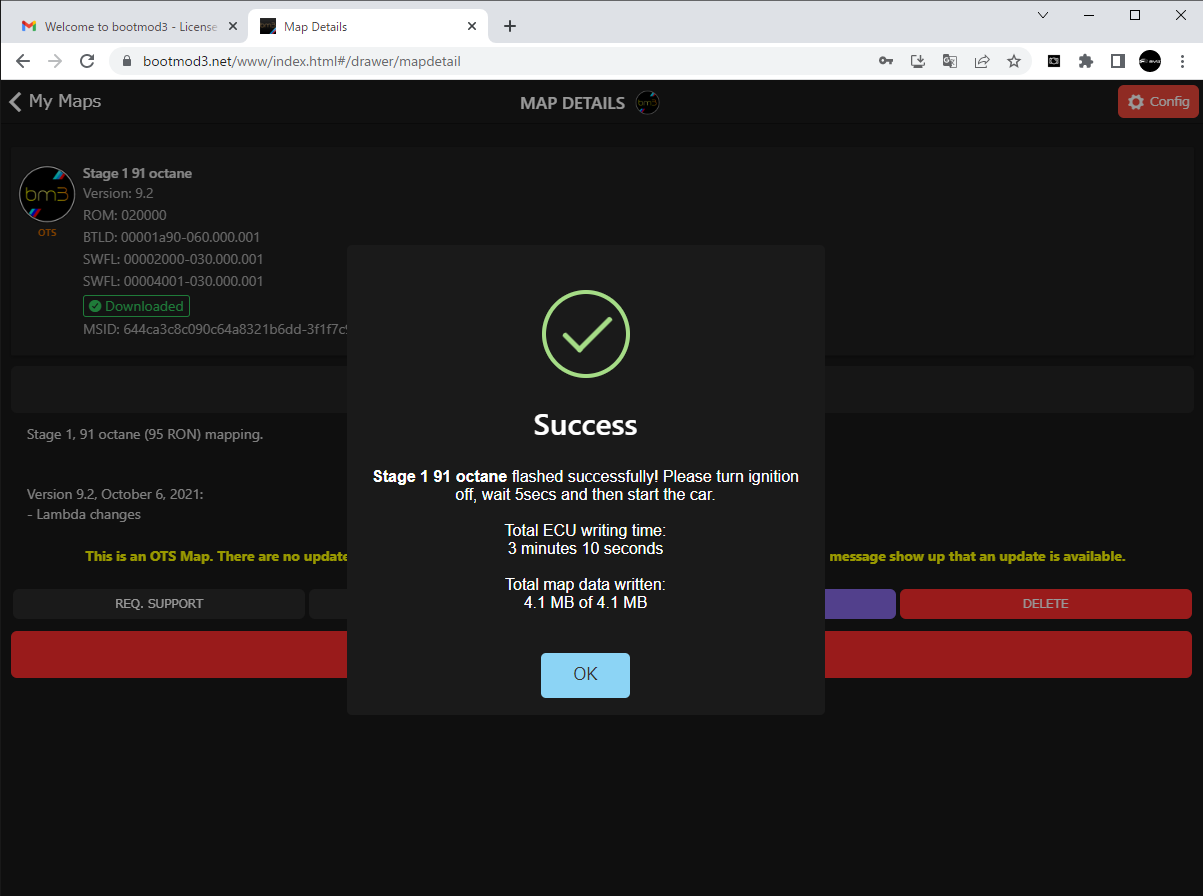Maximize the Chrome window
This screenshot has width=1203, height=896.
click(x=1135, y=15)
